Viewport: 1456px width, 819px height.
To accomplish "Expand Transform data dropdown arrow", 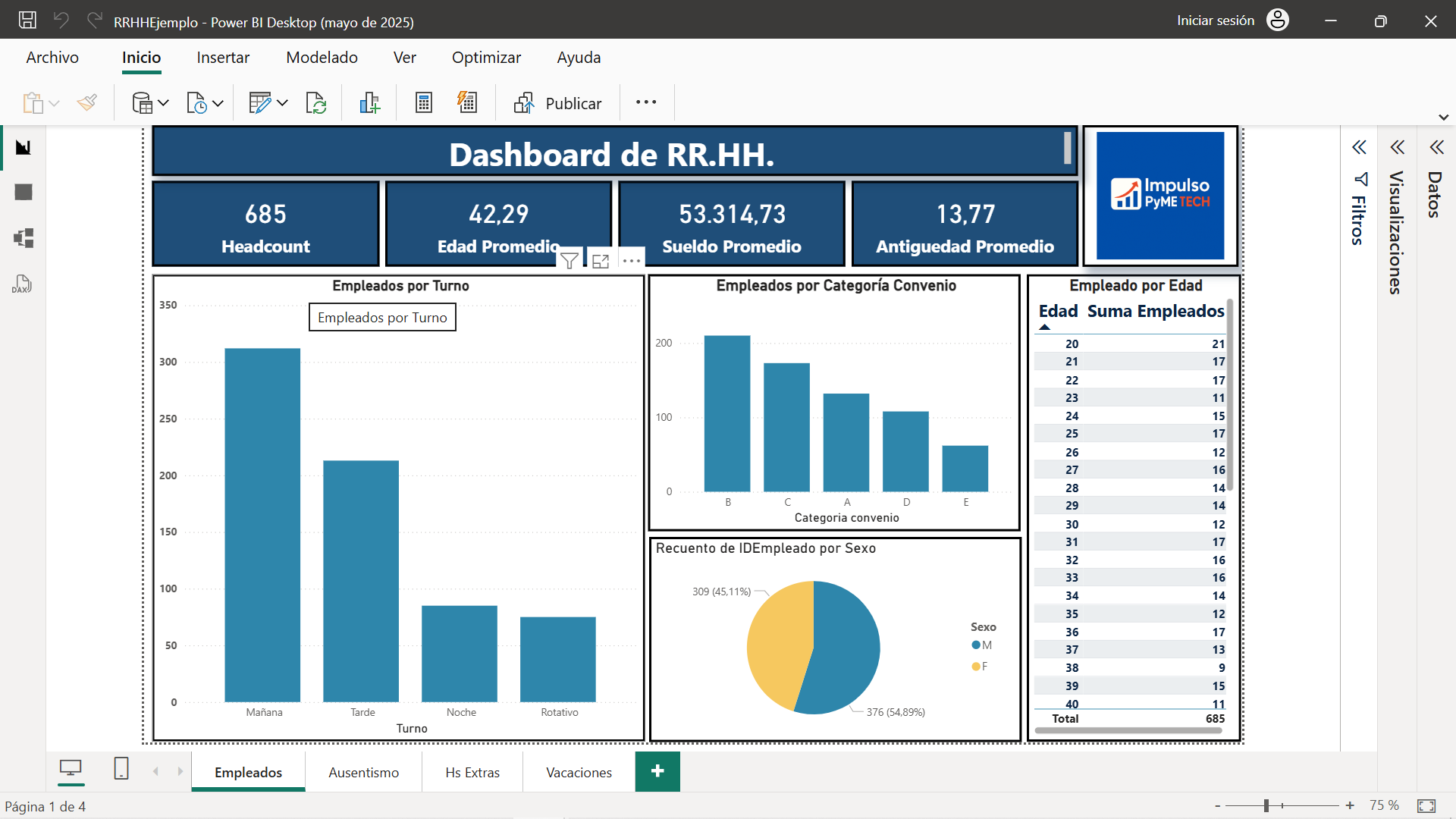I will pyautogui.click(x=282, y=103).
